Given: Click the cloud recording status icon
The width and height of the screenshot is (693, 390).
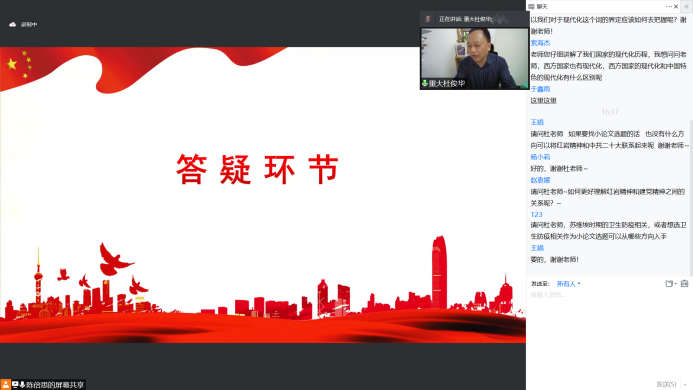Looking at the screenshot, I should click(12, 24).
